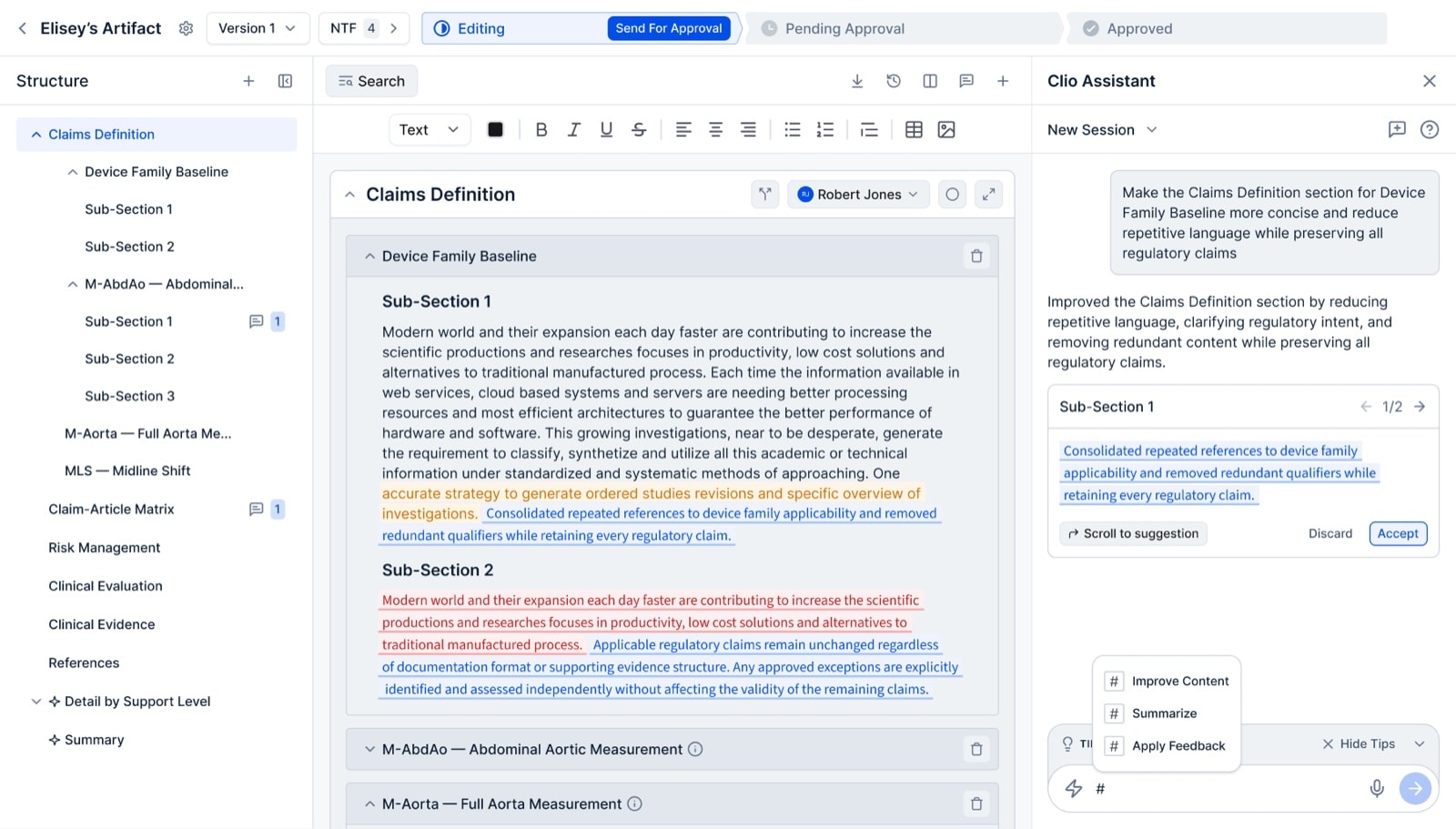Open Robert Jones assignee dropdown
Image resolution: width=1456 pixels, height=829 pixels.
(858, 194)
